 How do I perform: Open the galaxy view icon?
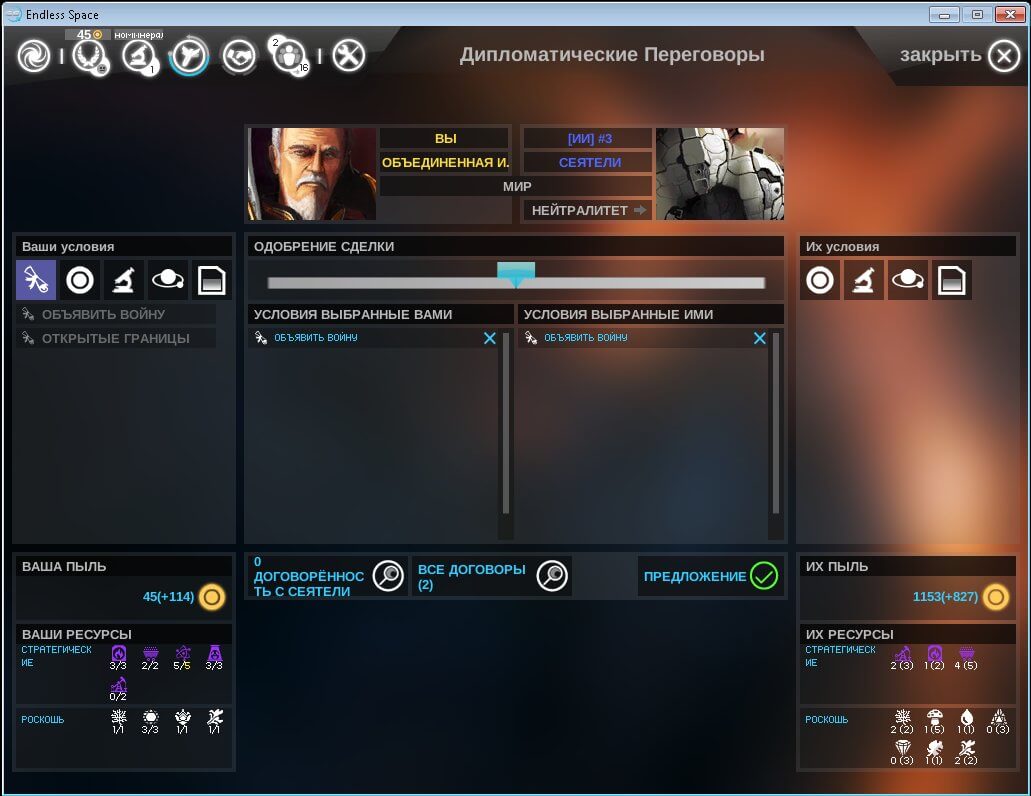pos(34,56)
